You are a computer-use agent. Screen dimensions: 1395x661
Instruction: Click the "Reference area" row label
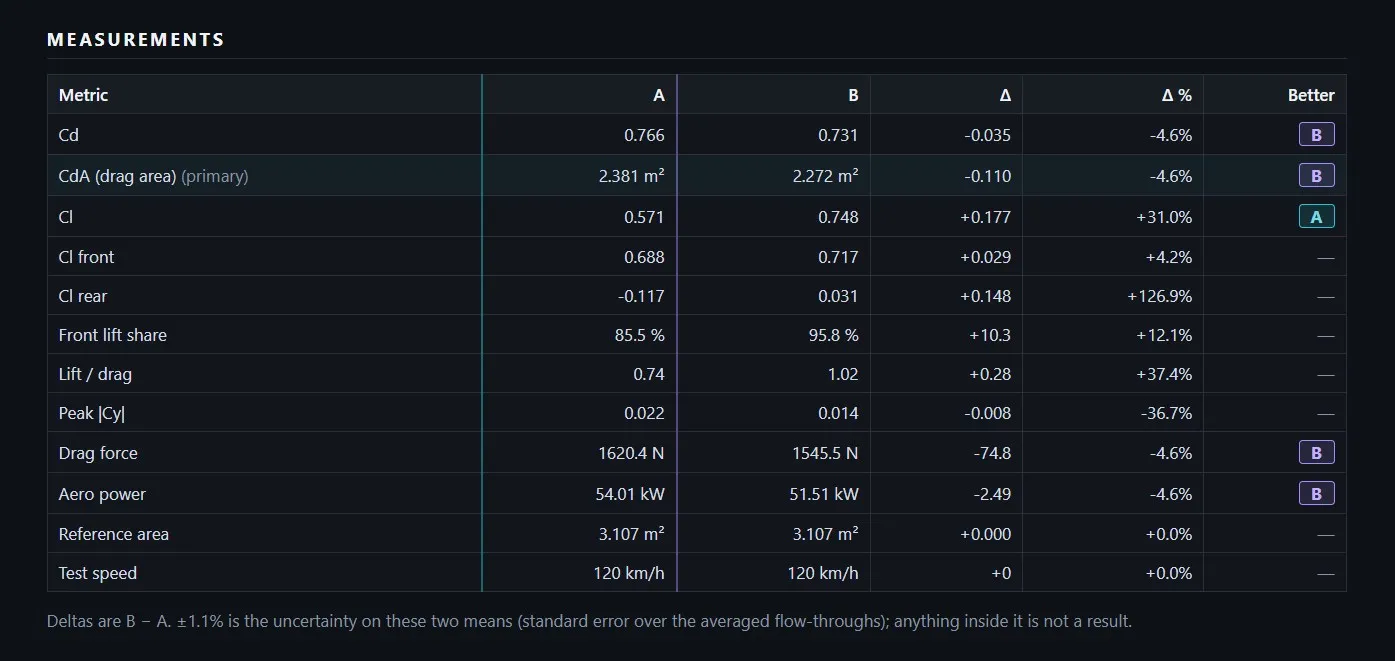[x=114, y=534]
